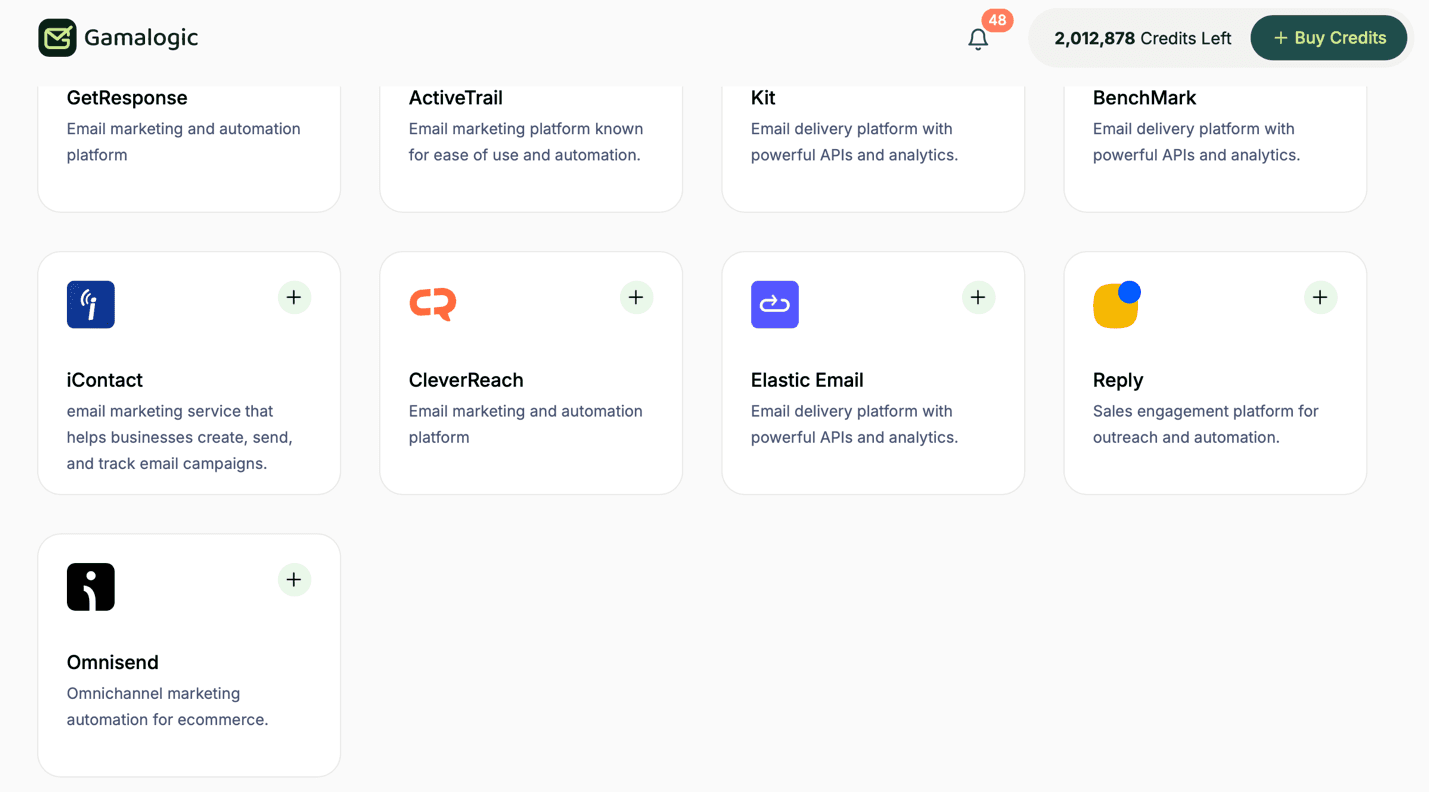Click the Elastic Email logo icon
Image resolution: width=1429 pixels, height=792 pixels.
click(x=775, y=305)
